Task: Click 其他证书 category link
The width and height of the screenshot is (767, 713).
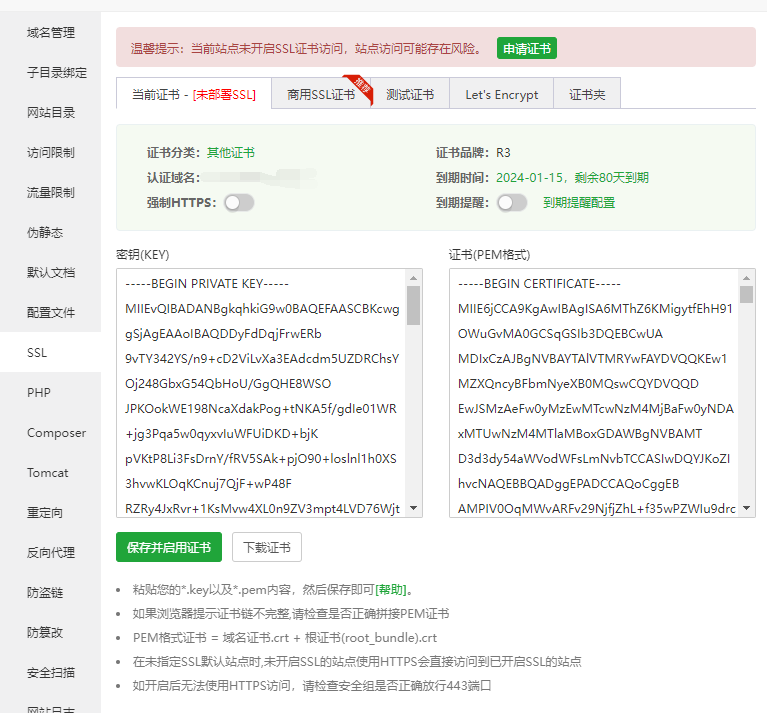Action: [x=230, y=153]
